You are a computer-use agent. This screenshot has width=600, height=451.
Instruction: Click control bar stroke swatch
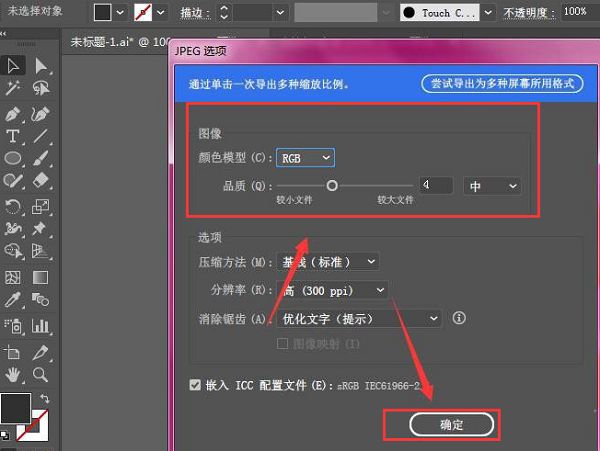143,13
